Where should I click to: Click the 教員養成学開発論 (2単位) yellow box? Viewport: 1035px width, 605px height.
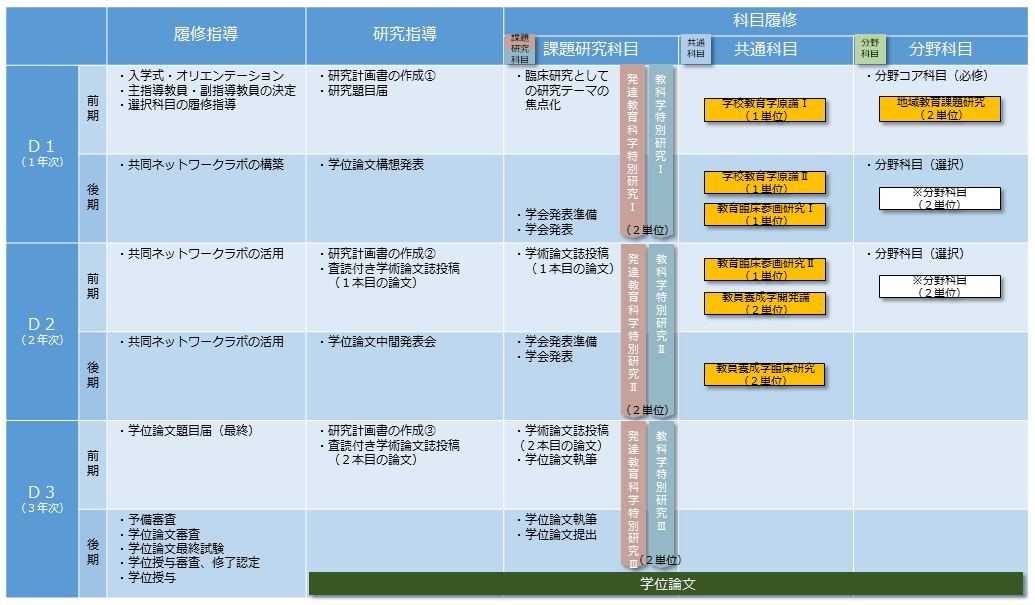pos(764,303)
